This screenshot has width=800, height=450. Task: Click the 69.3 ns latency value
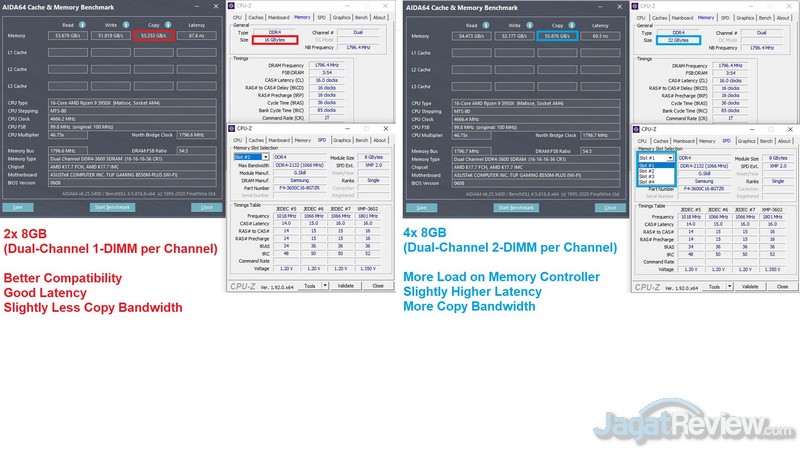click(600, 36)
